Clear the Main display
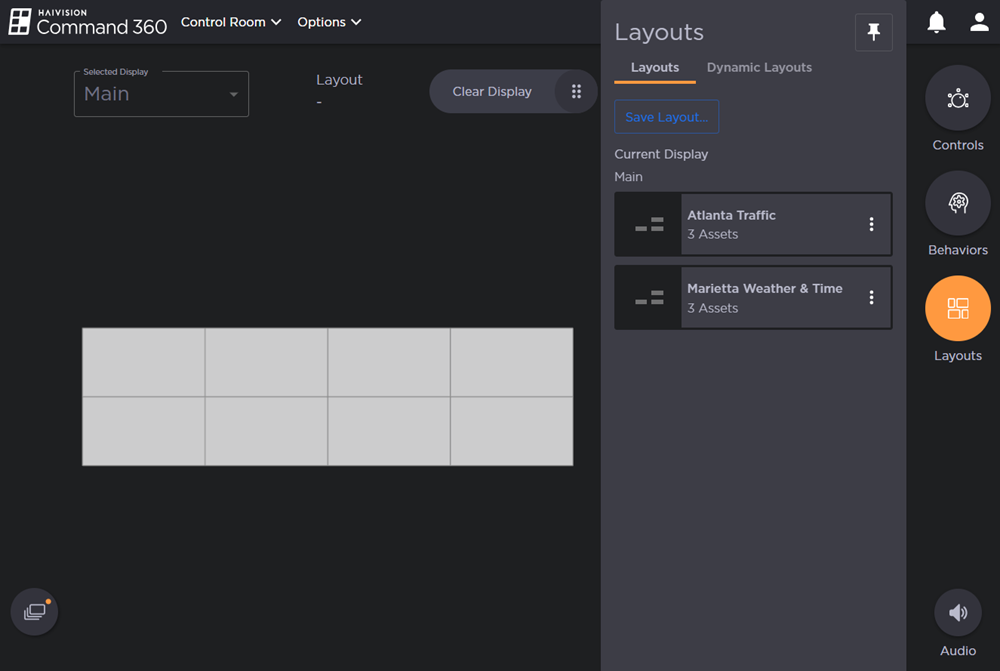Screen dimensions: 1000x671 (492, 91)
